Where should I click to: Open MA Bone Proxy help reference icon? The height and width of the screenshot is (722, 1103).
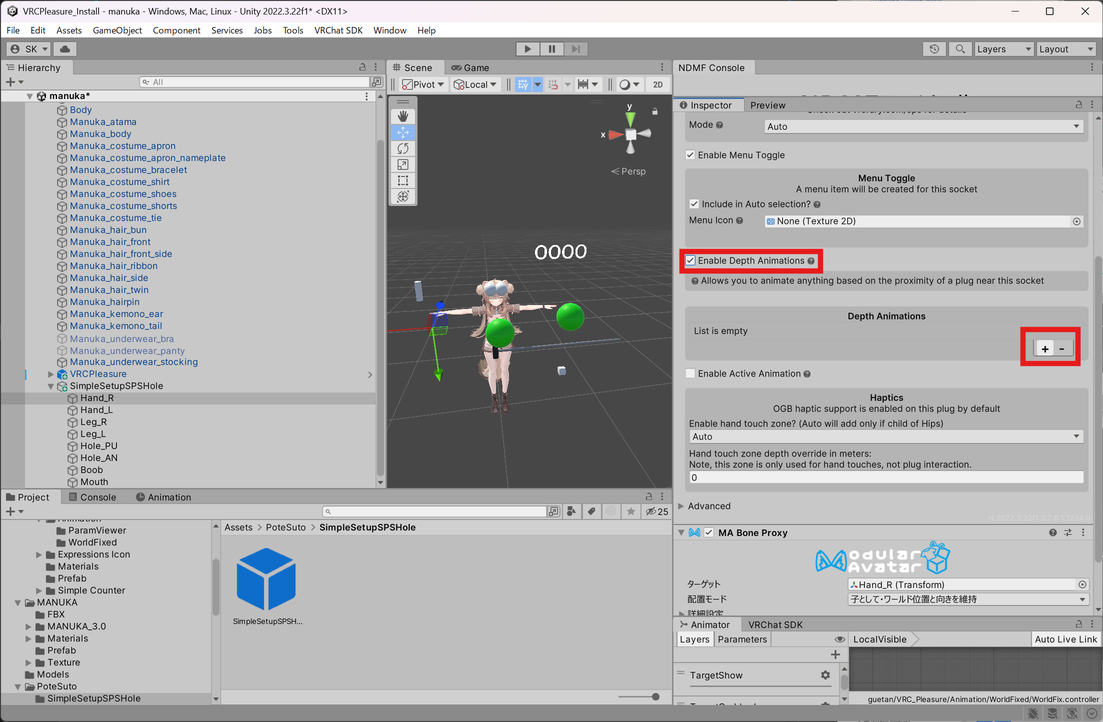(1053, 533)
